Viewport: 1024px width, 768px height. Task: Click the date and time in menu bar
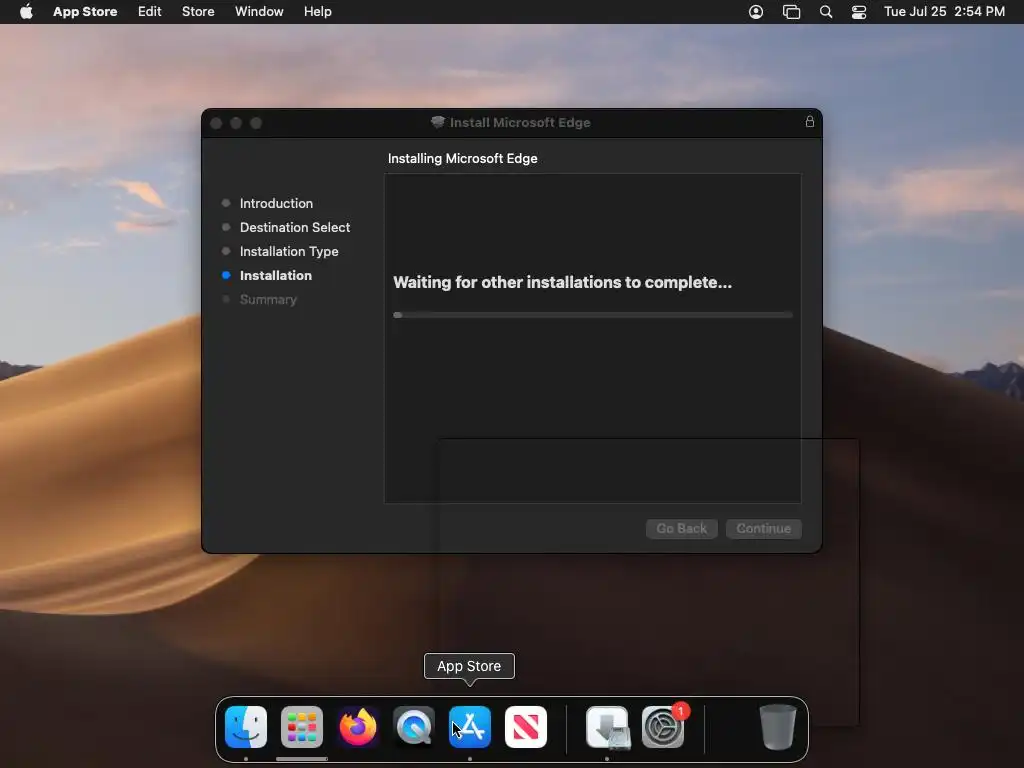pos(944,11)
